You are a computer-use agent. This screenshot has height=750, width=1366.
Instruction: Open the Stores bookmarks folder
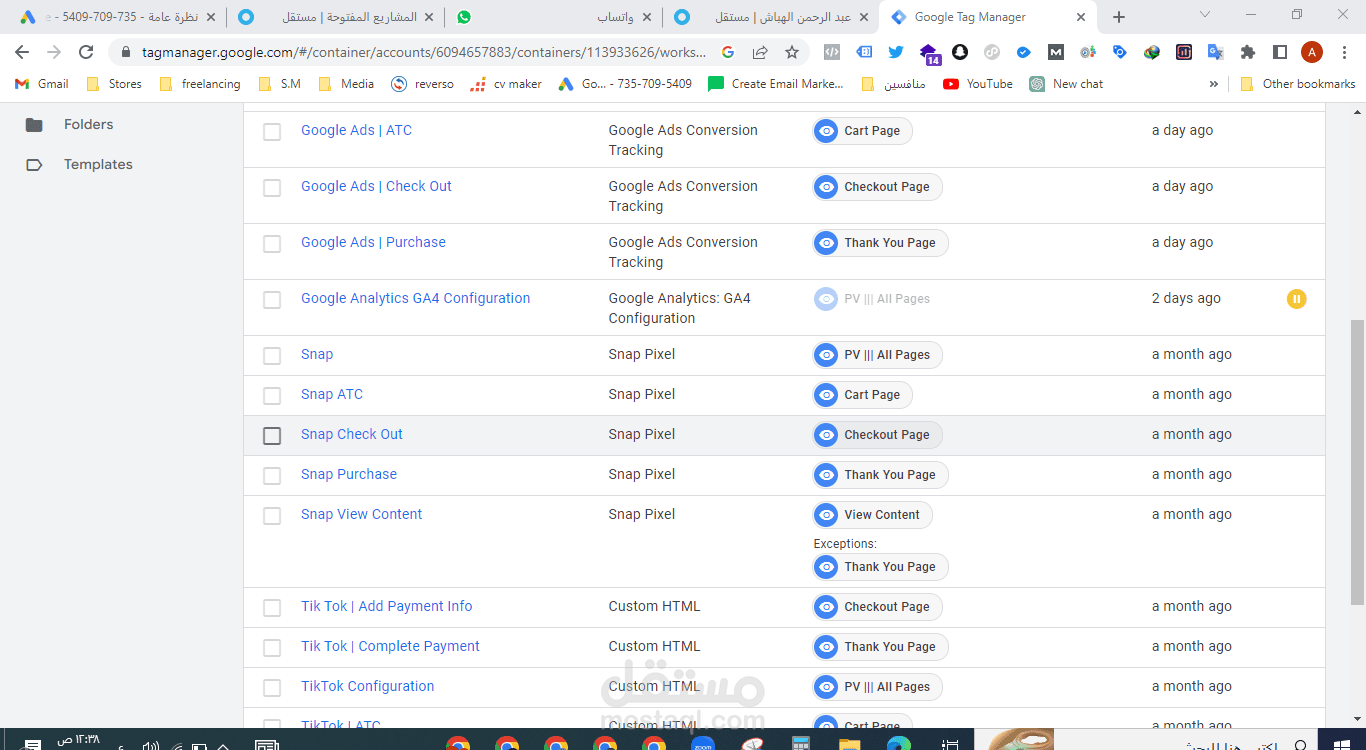point(114,84)
